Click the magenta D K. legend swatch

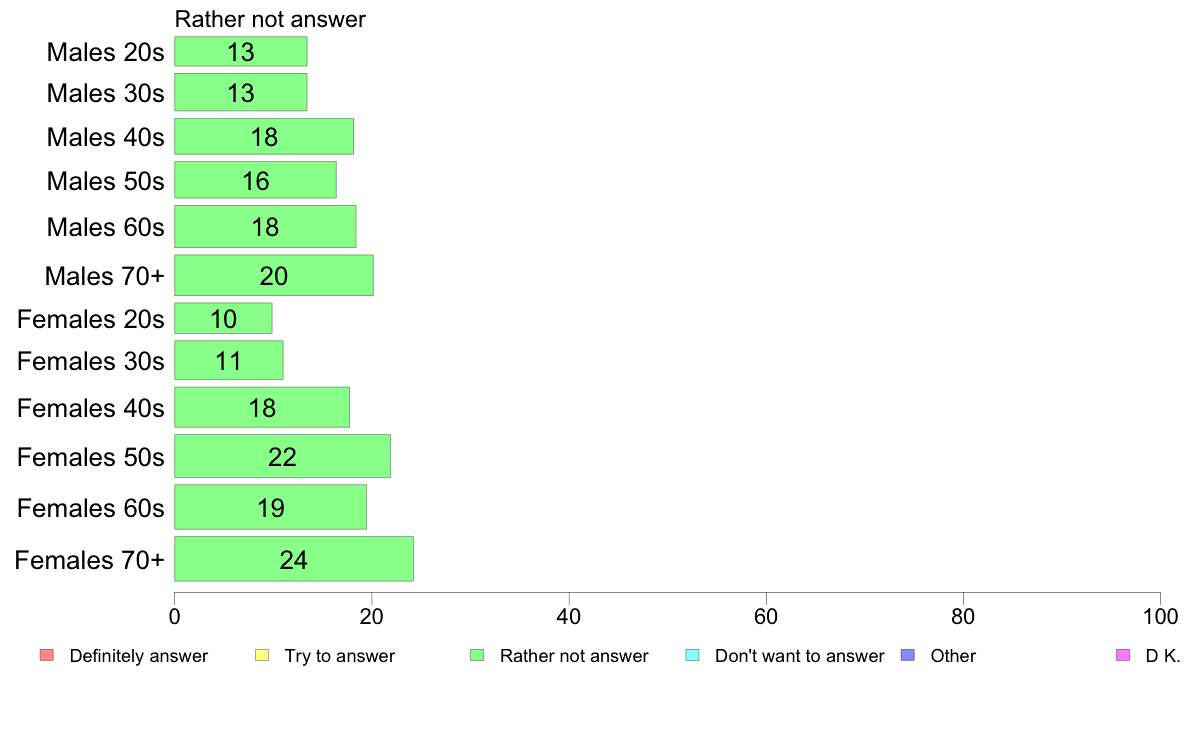(x=1123, y=655)
